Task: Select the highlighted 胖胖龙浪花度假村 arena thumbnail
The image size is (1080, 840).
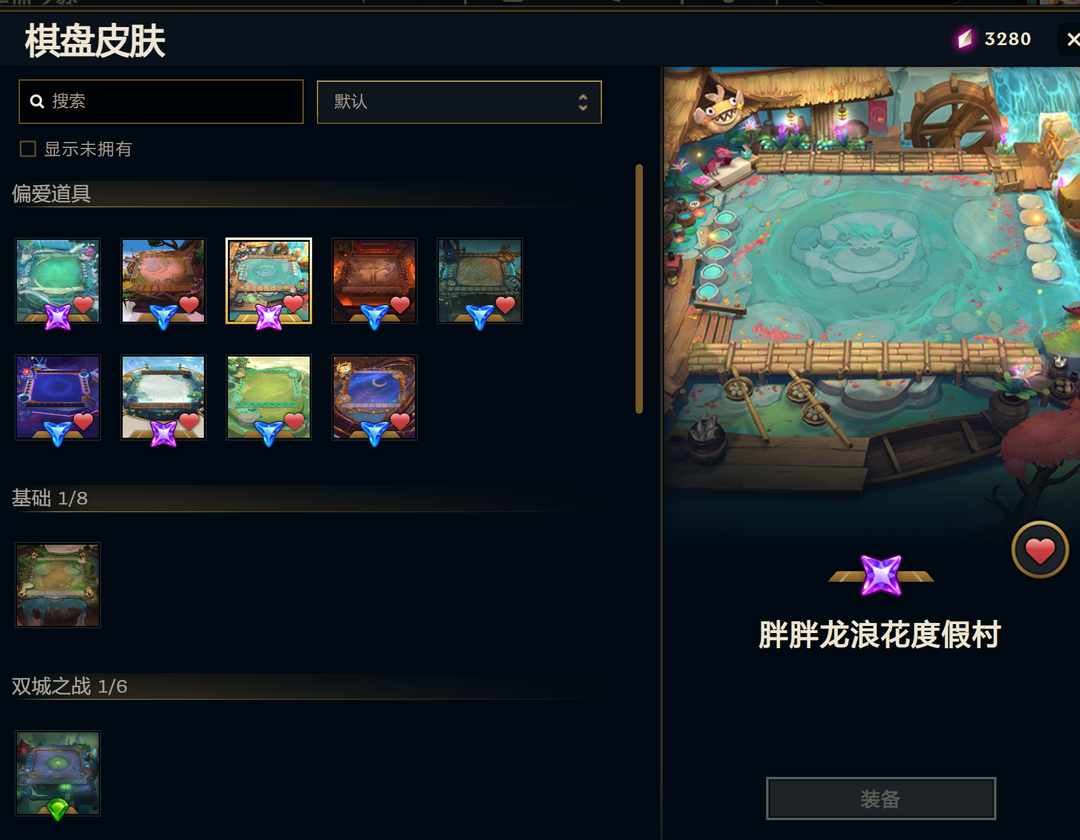Action: [x=269, y=281]
